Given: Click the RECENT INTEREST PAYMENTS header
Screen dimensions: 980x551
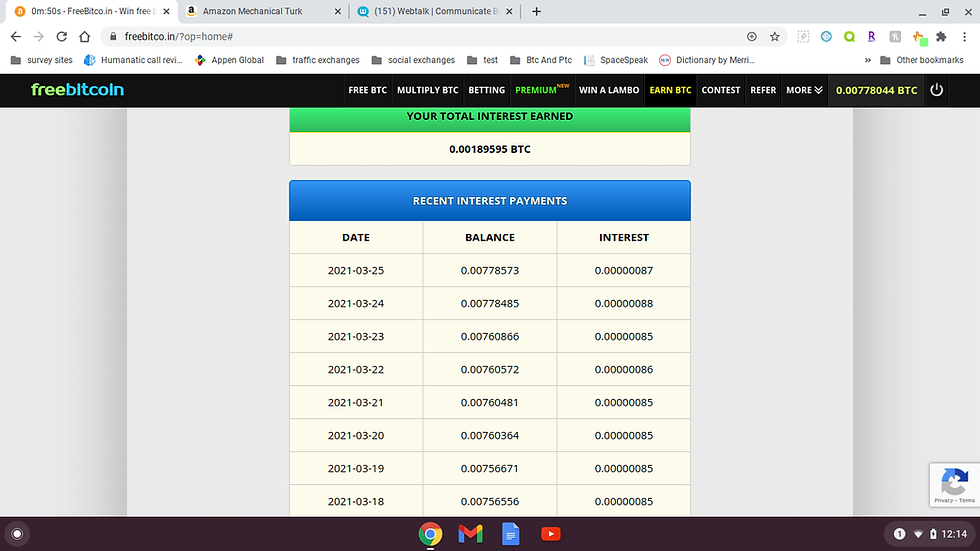Looking at the screenshot, I should (x=490, y=201).
